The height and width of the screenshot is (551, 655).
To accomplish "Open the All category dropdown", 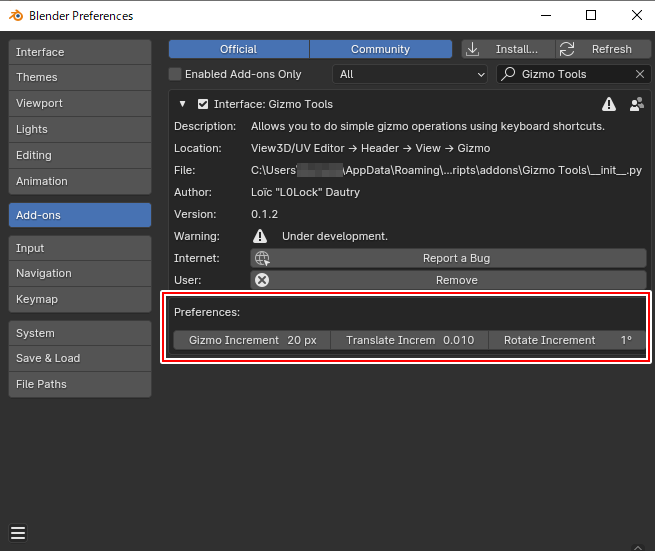I will pos(410,74).
